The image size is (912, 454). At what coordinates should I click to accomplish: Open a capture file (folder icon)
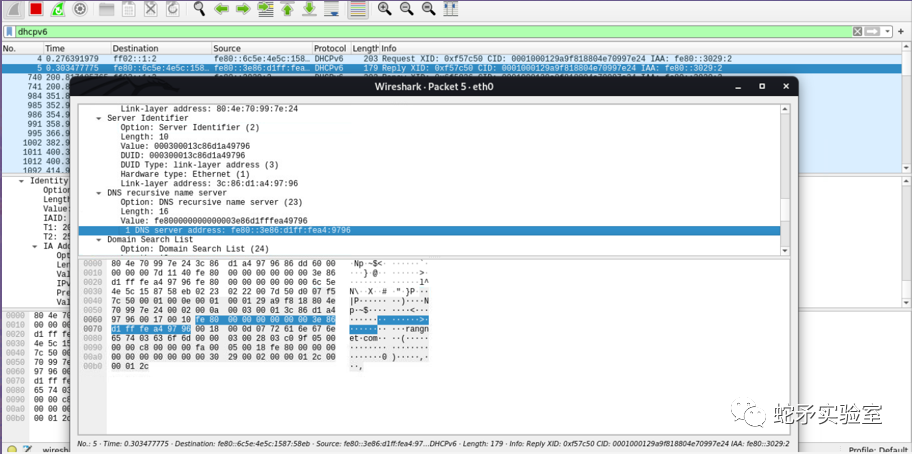pos(106,9)
